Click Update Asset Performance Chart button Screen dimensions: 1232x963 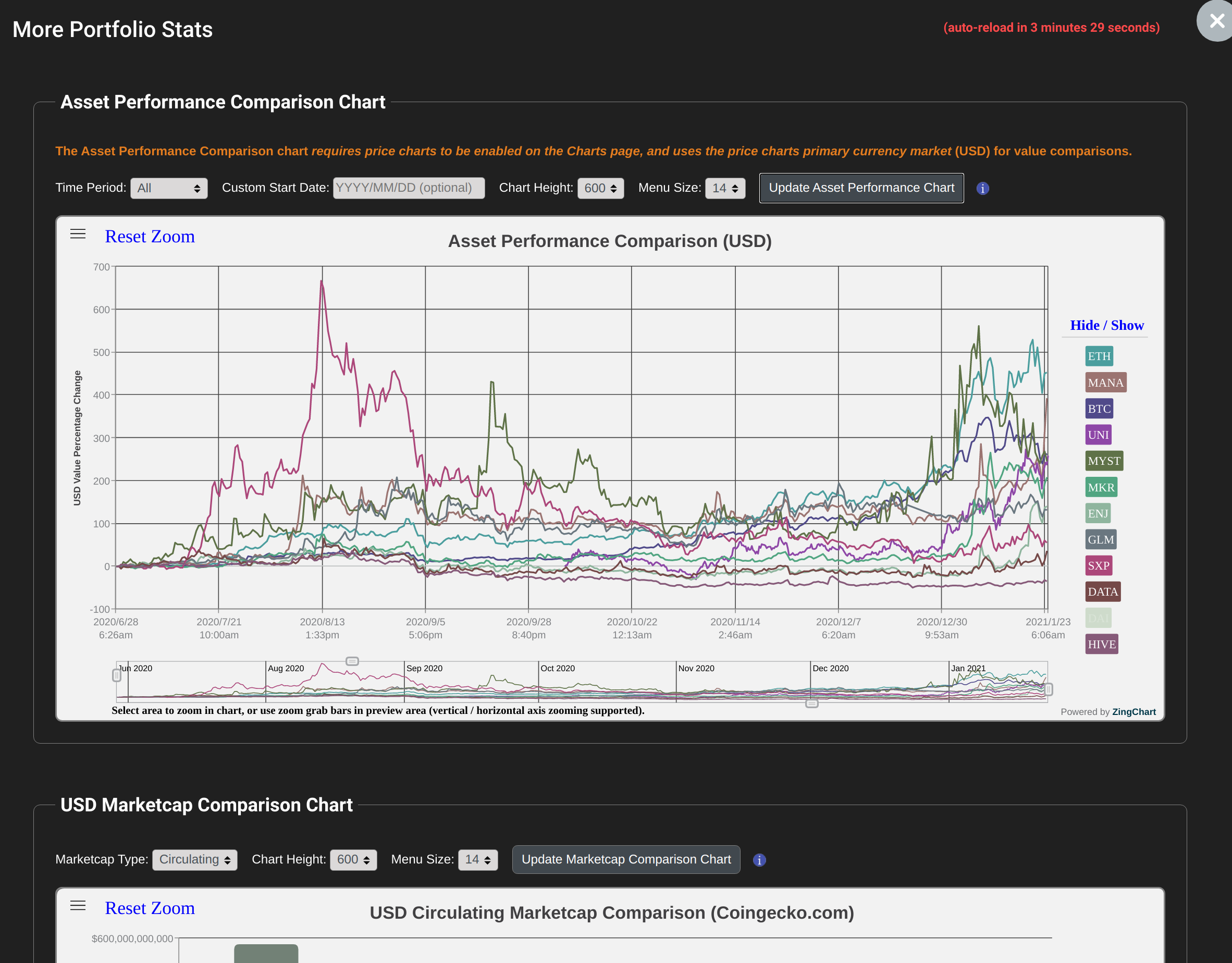pos(861,188)
